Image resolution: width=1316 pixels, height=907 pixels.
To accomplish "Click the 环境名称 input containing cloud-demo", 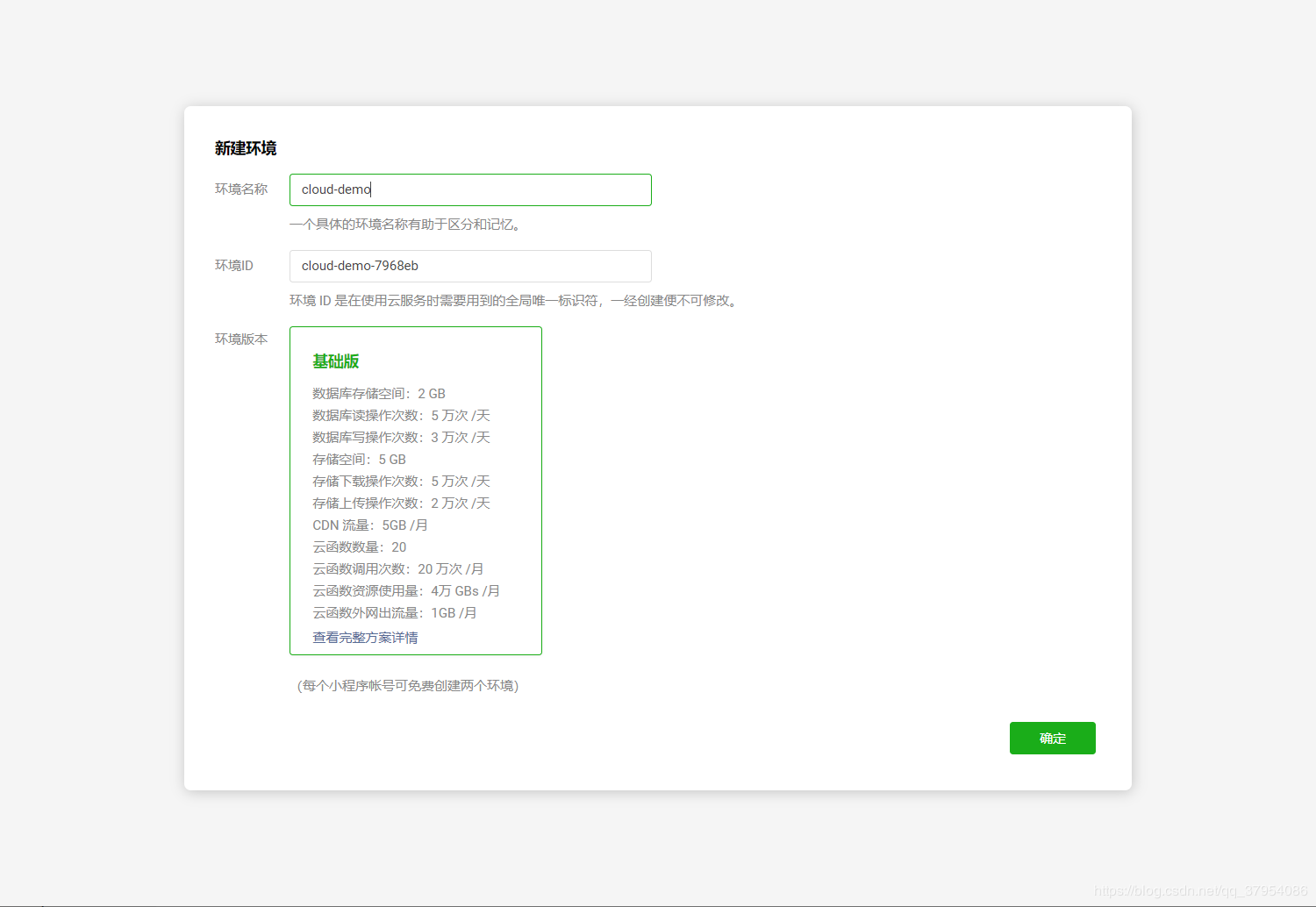I will [470, 189].
